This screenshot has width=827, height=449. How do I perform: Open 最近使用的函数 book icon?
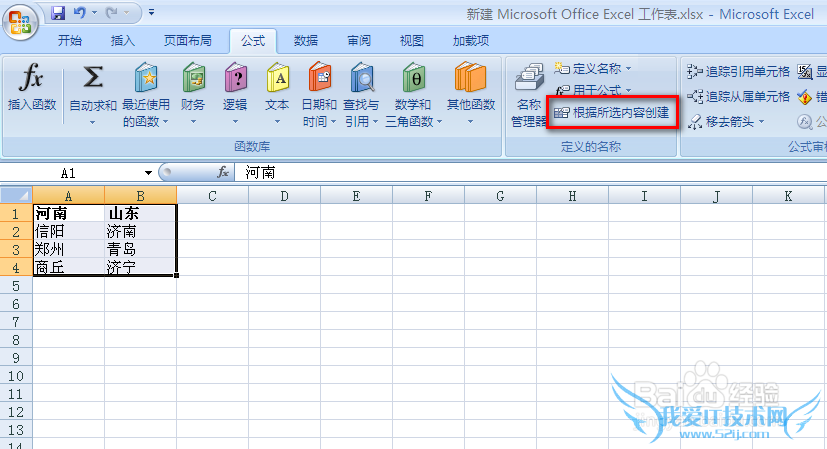pyautogui.click(x=146, y=78)
